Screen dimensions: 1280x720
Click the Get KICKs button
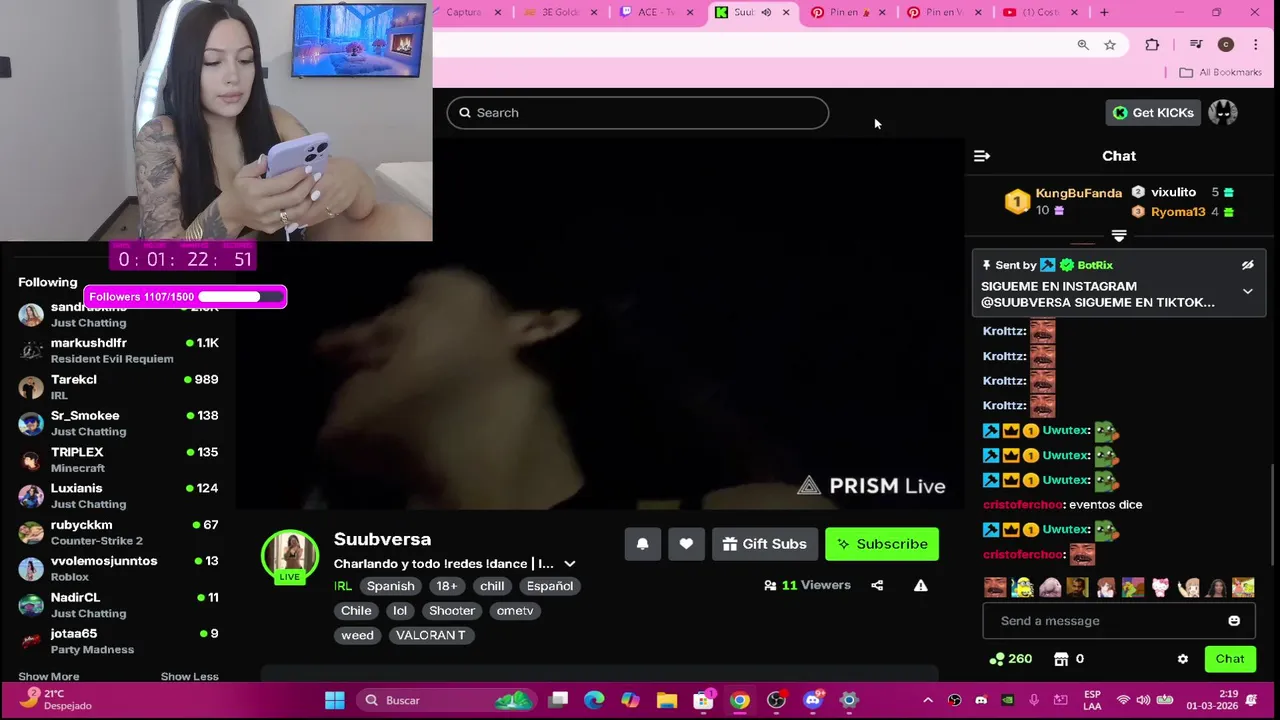coord(1153,113)
